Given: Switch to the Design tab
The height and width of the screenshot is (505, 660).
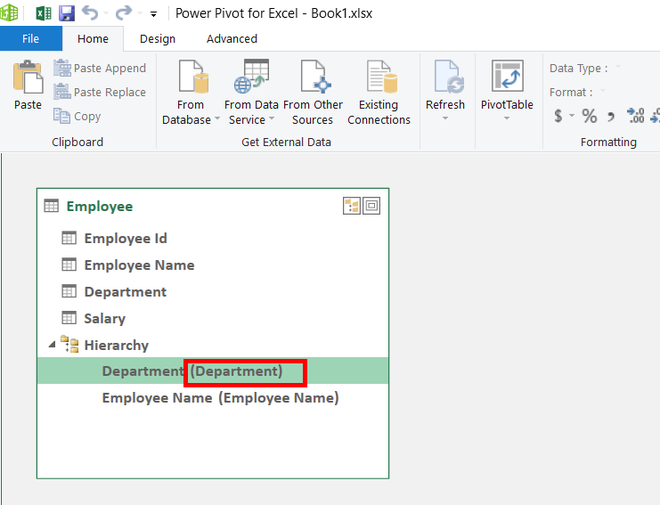Looking at the screenshot, I should coord(158,39).
